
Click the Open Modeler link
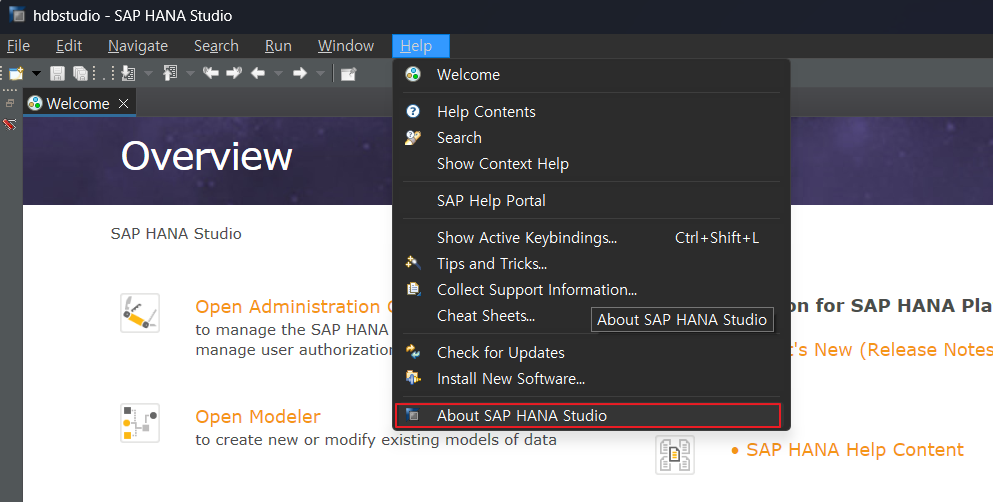click(258, 417)
